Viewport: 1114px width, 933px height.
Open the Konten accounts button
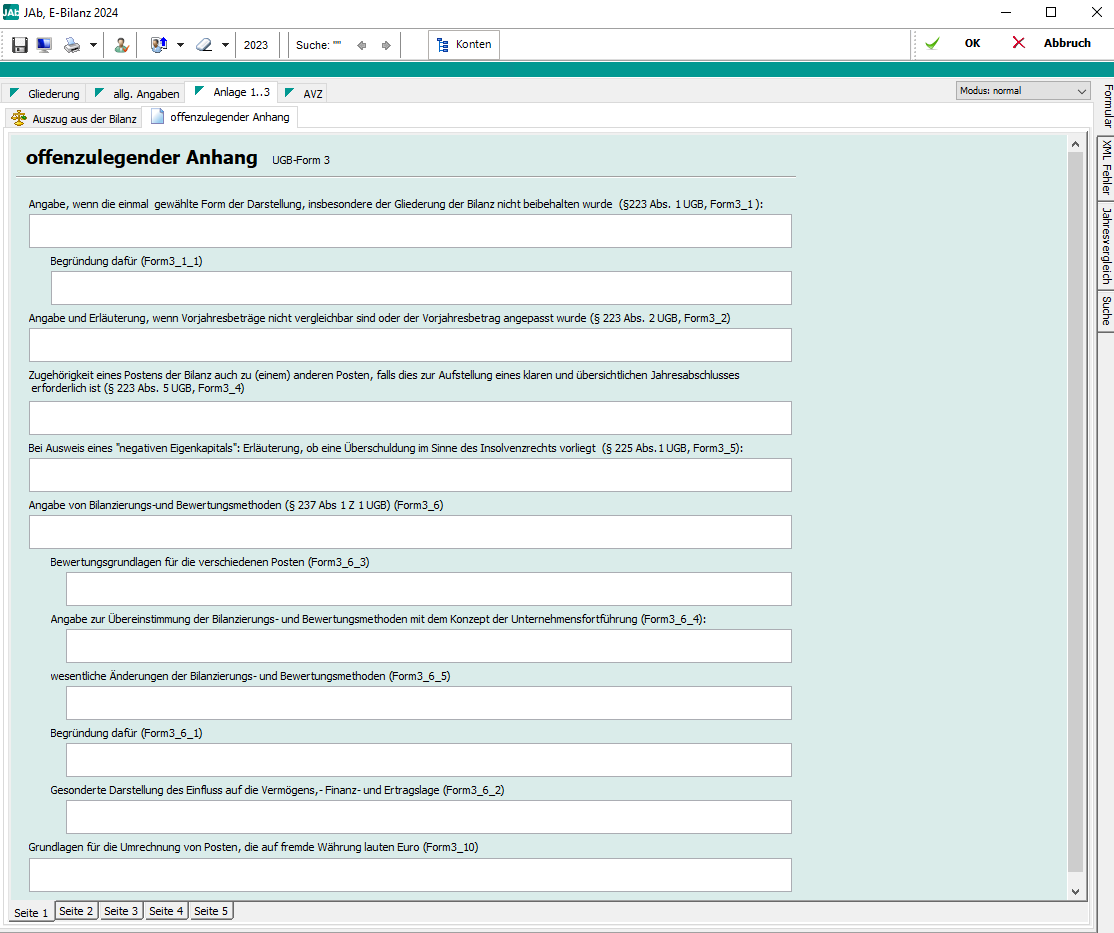click(x=464, y=45)
